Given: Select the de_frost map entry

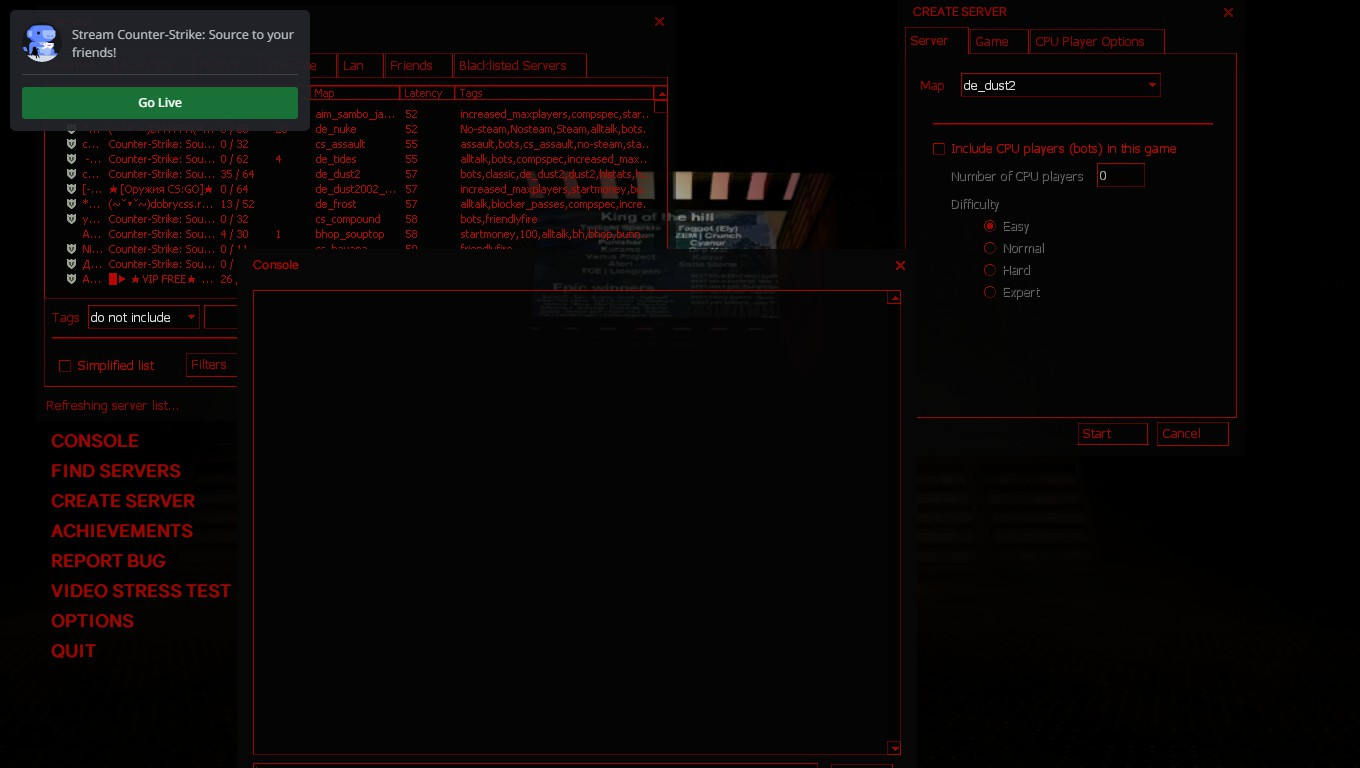Looking at the screenshot, I should pos(336,204).
